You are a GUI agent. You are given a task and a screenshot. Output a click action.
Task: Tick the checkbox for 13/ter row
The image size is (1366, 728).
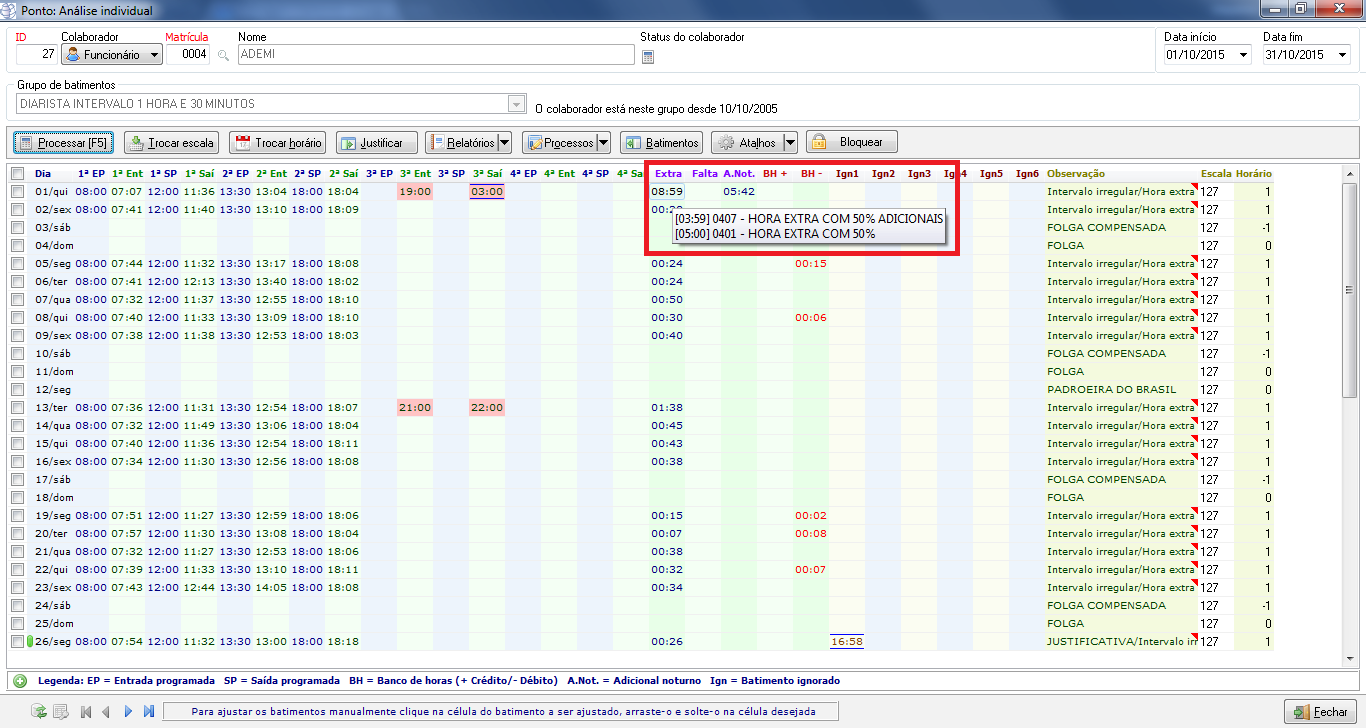click(17, 407)
